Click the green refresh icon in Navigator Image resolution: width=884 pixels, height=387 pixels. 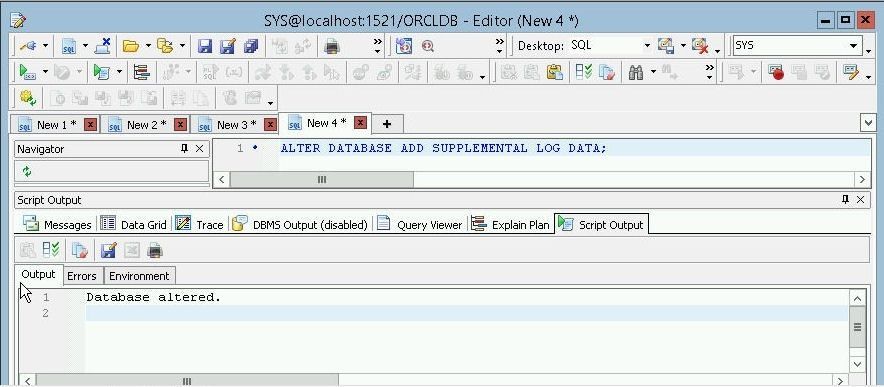click(26, 171)
